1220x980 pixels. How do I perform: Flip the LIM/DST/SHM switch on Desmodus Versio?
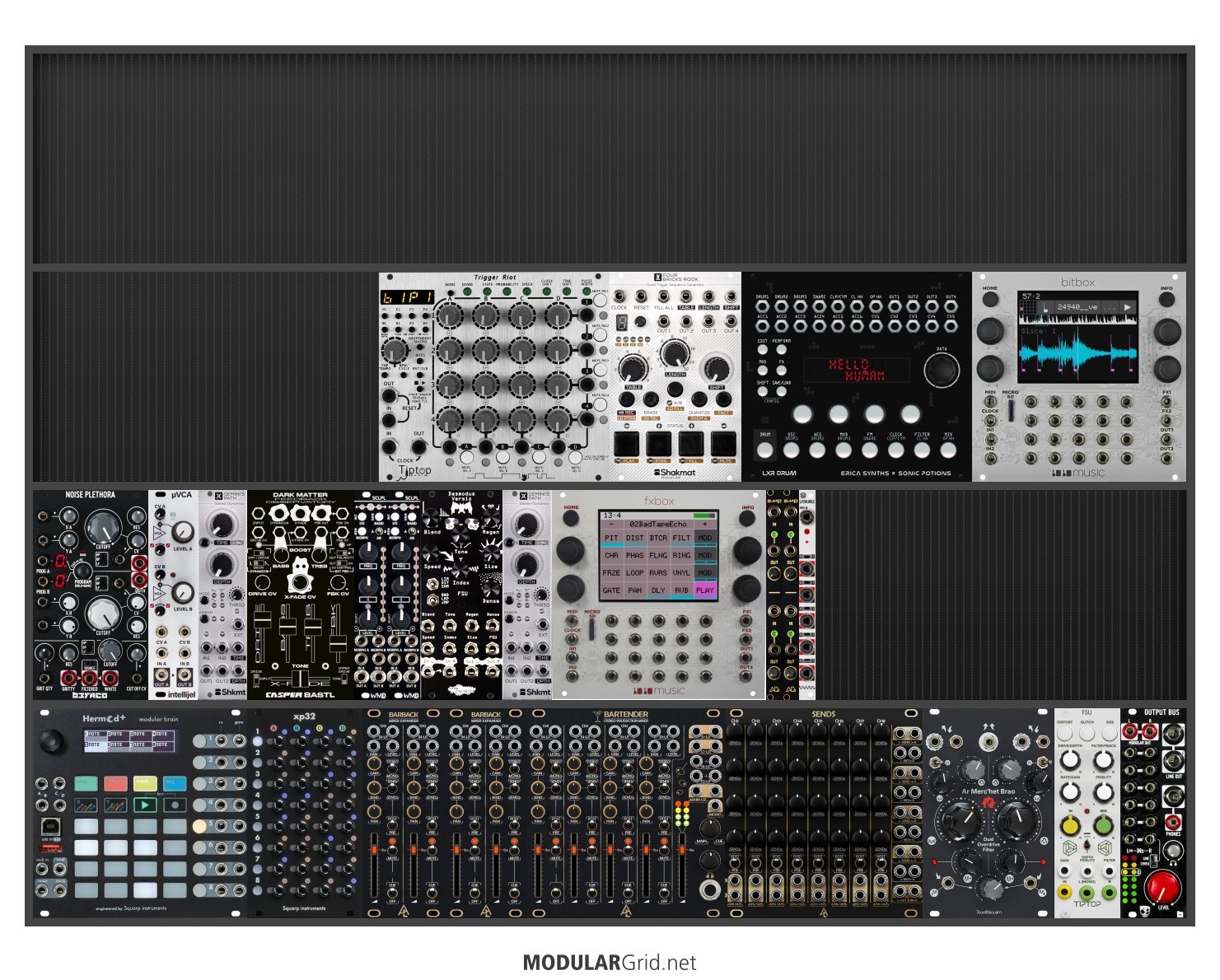click(432, 585)
